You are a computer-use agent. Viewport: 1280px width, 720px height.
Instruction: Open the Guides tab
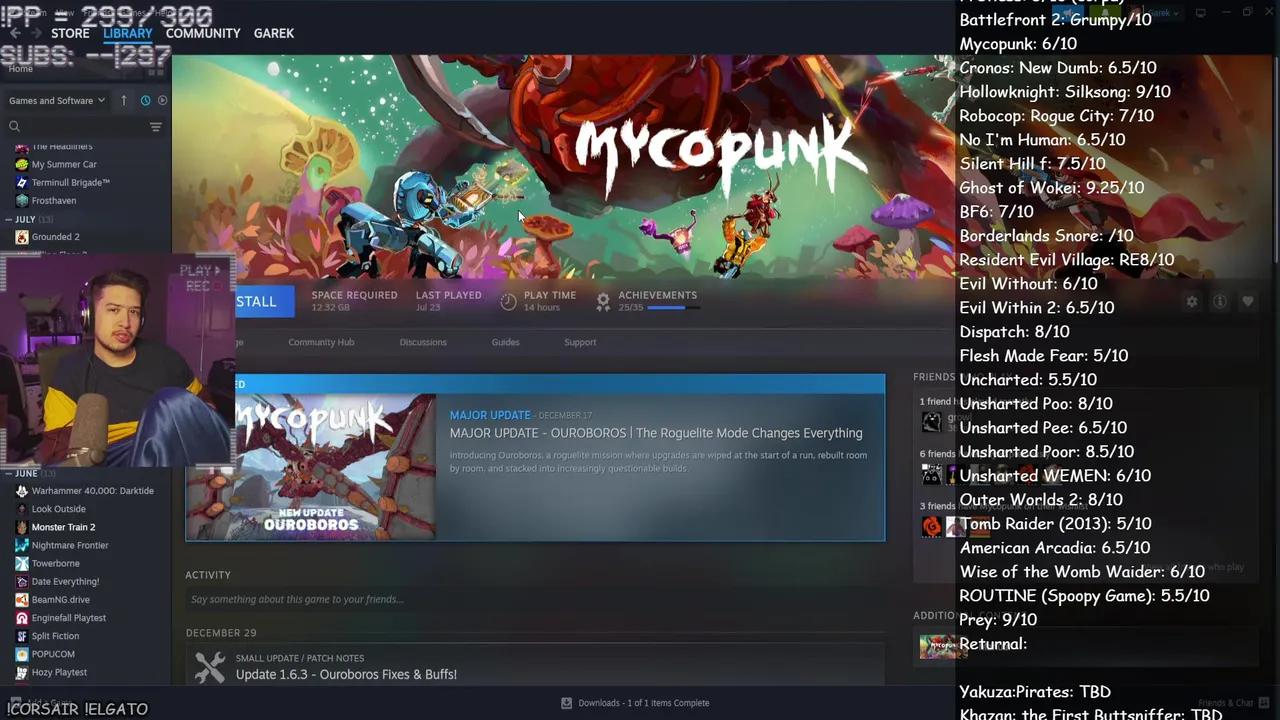pos(505,342)
